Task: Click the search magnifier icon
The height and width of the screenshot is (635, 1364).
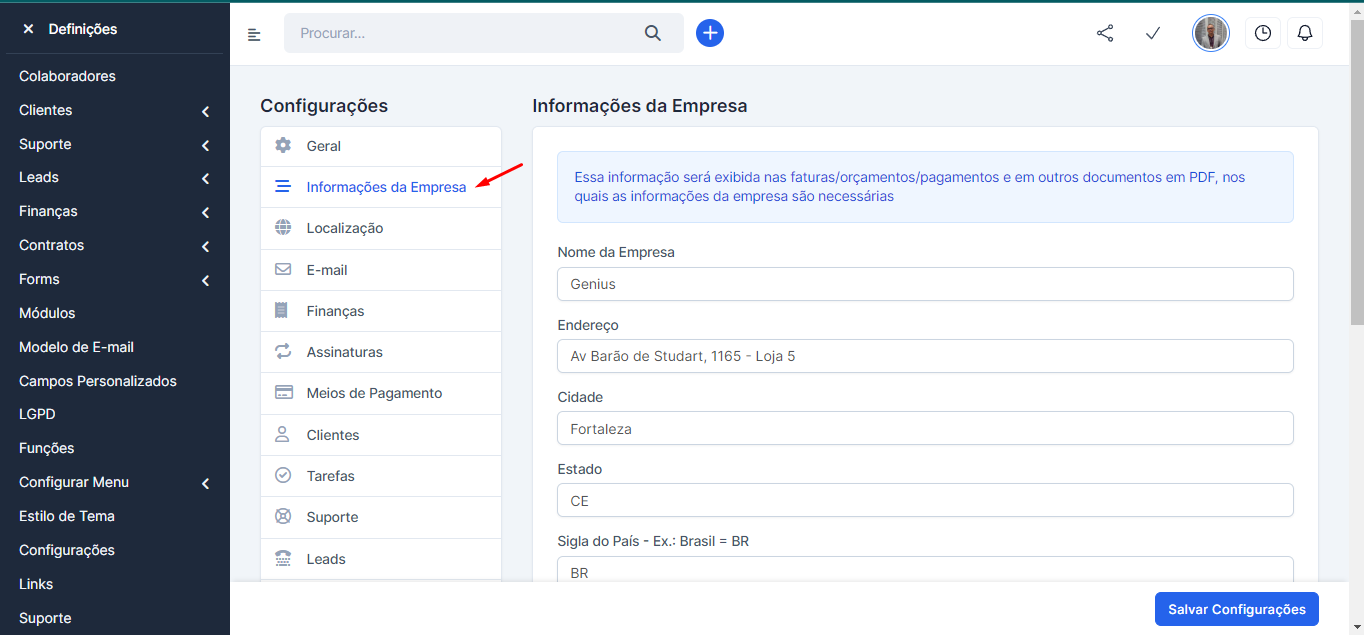Action: 653,33
